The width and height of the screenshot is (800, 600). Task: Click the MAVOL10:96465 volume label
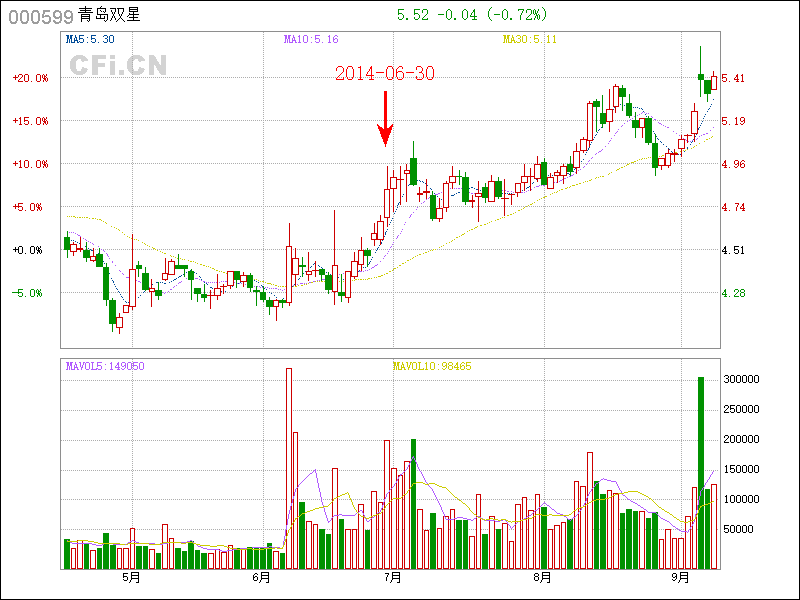pyautogui.click(x=432, y=366)
